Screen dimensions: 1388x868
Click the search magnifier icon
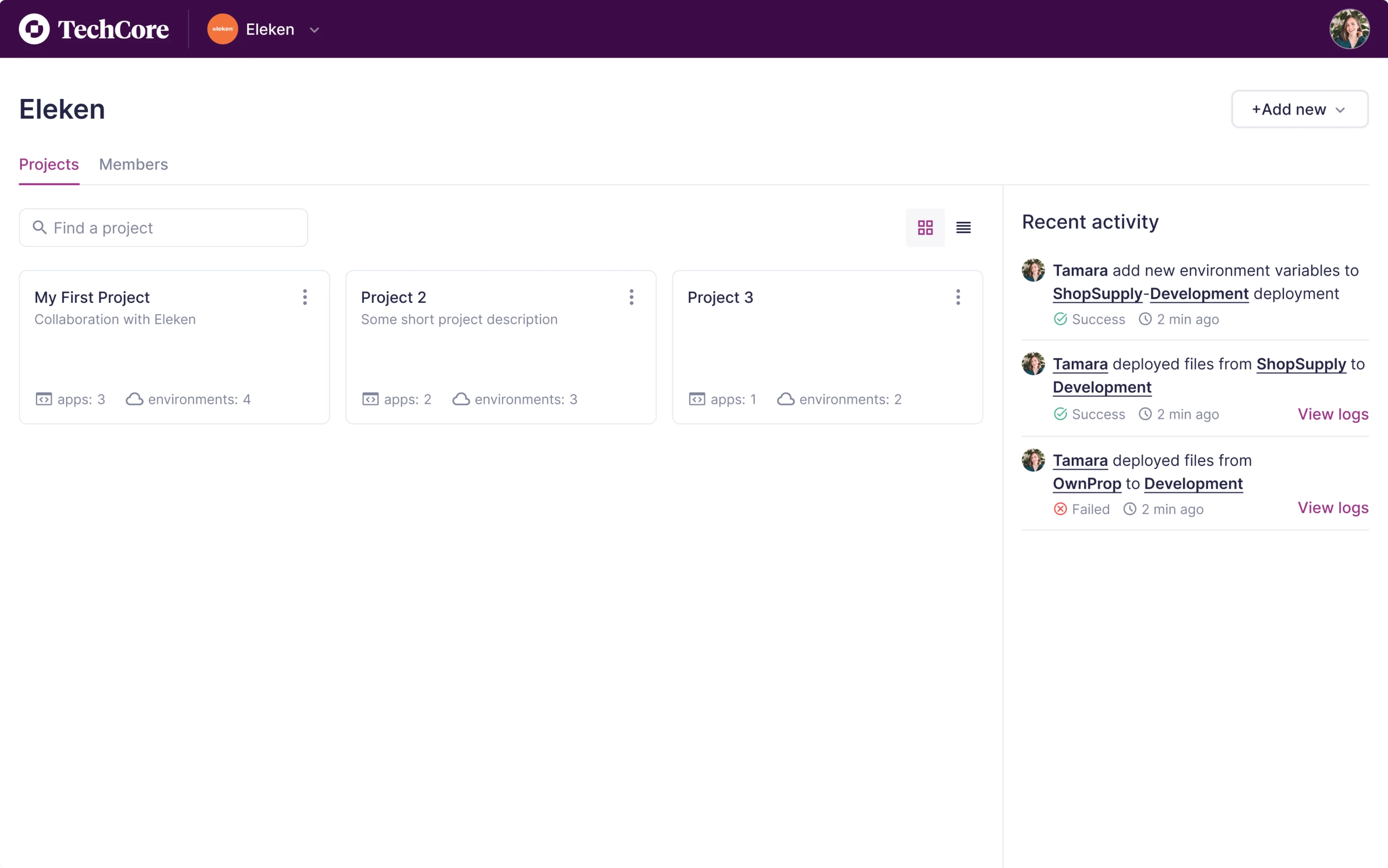coord(39,228)
